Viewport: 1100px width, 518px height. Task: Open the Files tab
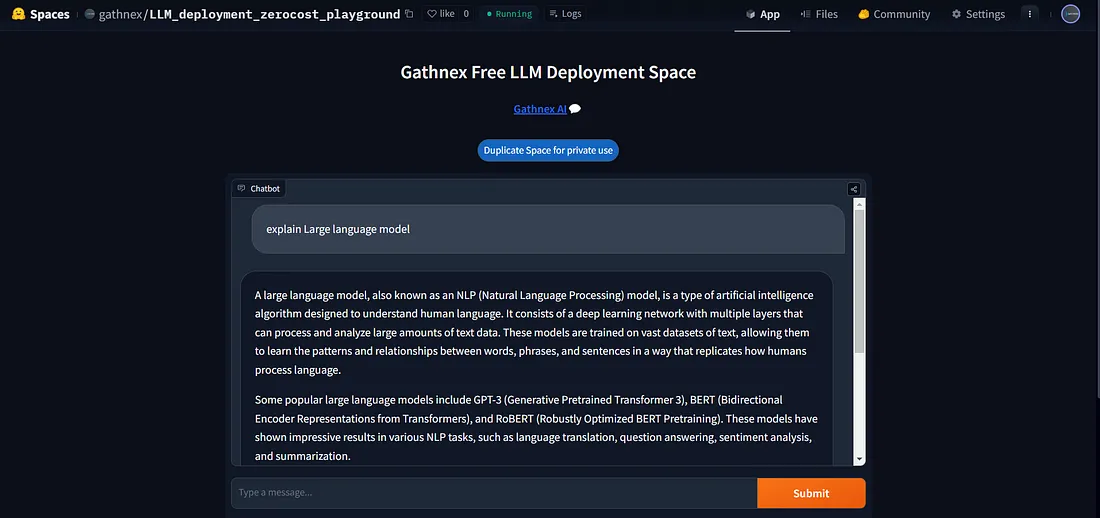click(x=819, y=14)
